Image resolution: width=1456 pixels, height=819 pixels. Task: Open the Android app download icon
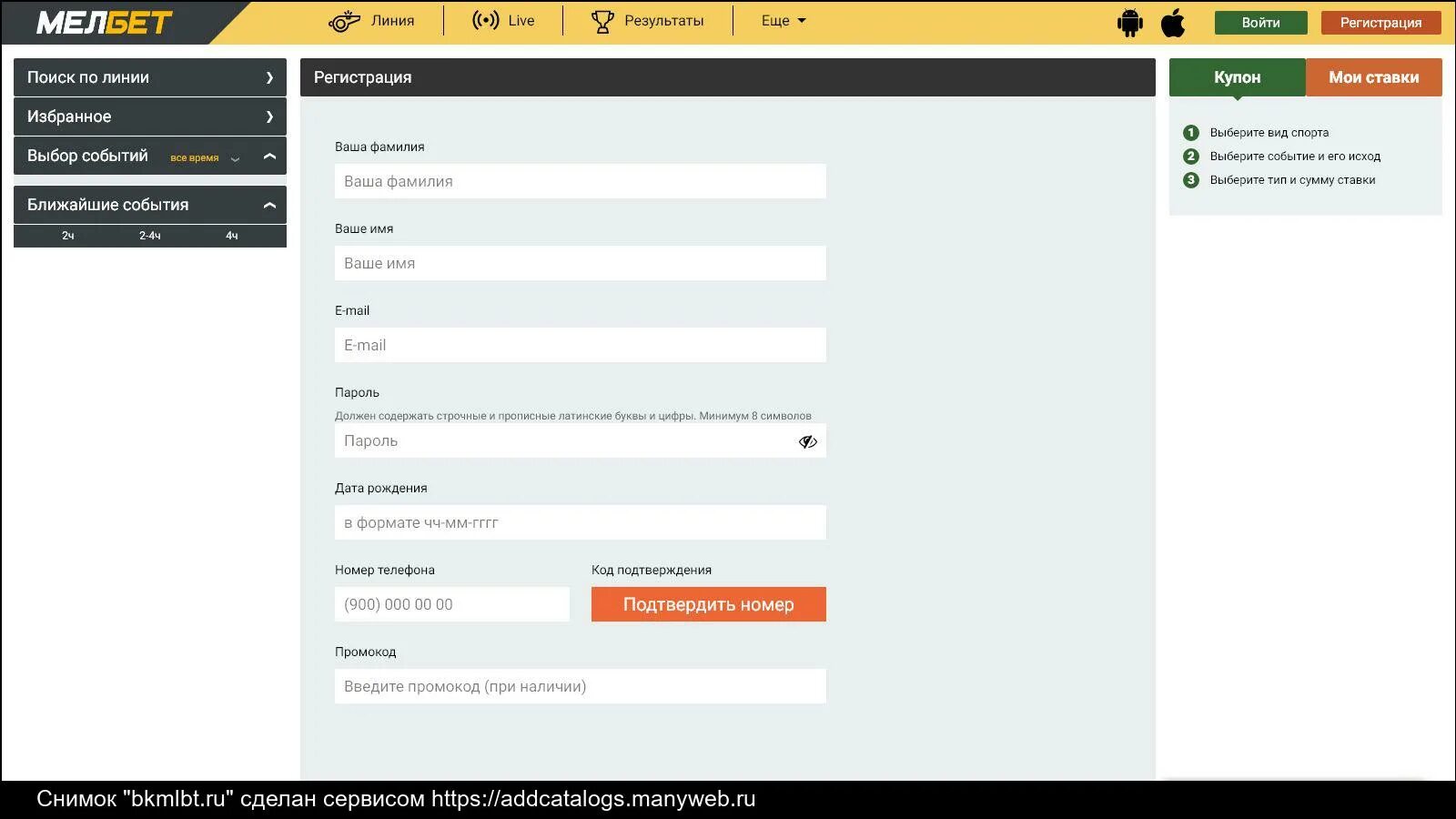tap(1129, 22)
